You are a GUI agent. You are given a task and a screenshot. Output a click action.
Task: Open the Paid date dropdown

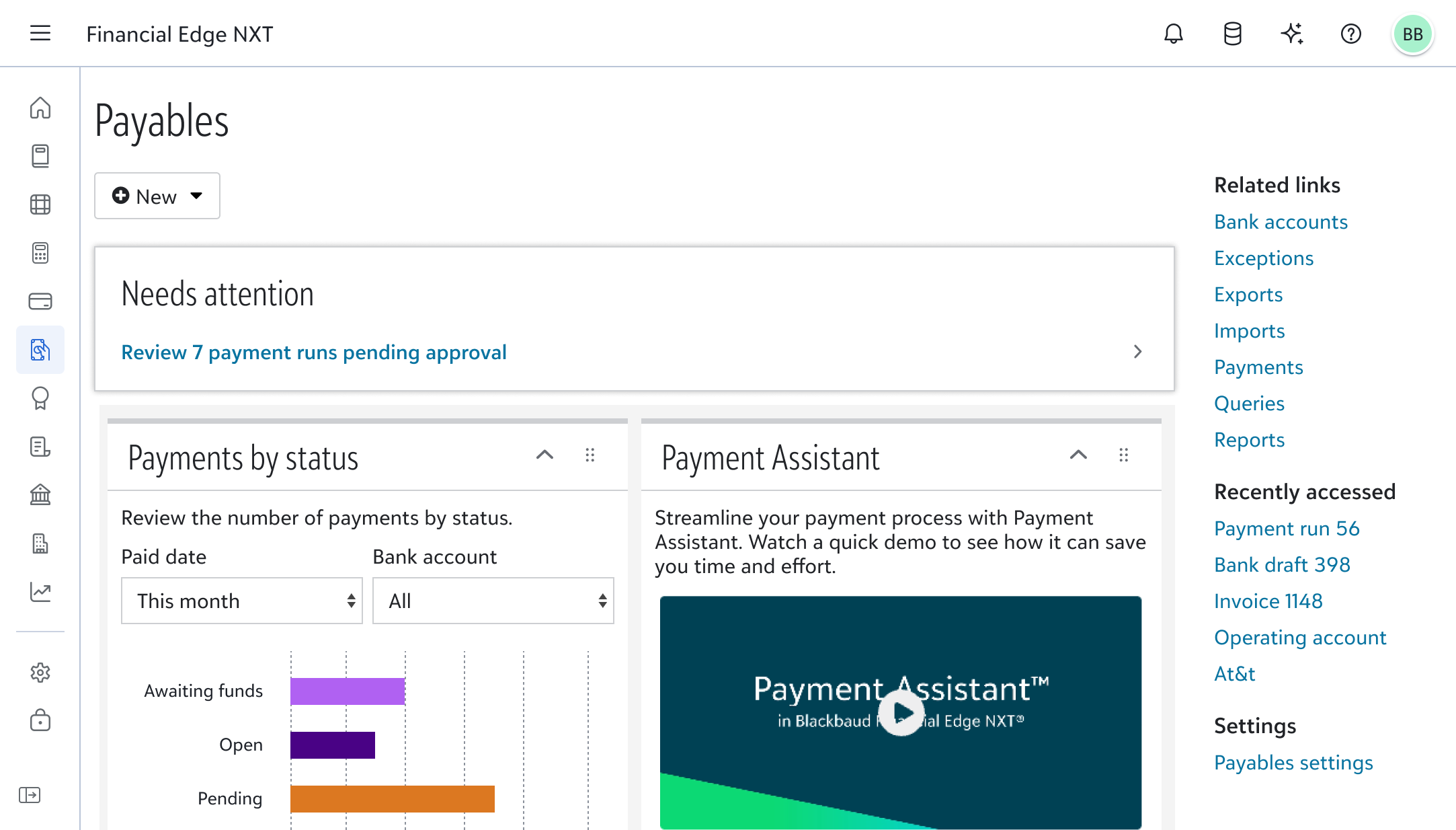click(x=242, y=601)
